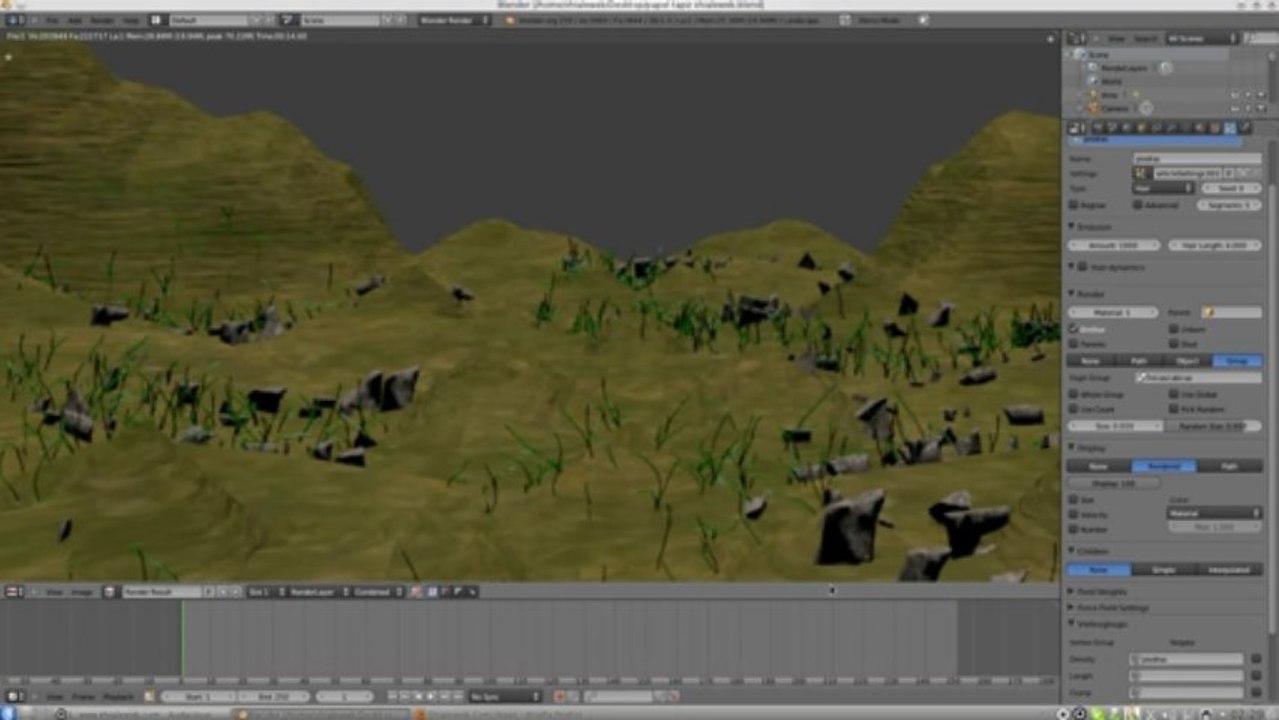Click the Outliner editor type icon

coord(1078,38)
